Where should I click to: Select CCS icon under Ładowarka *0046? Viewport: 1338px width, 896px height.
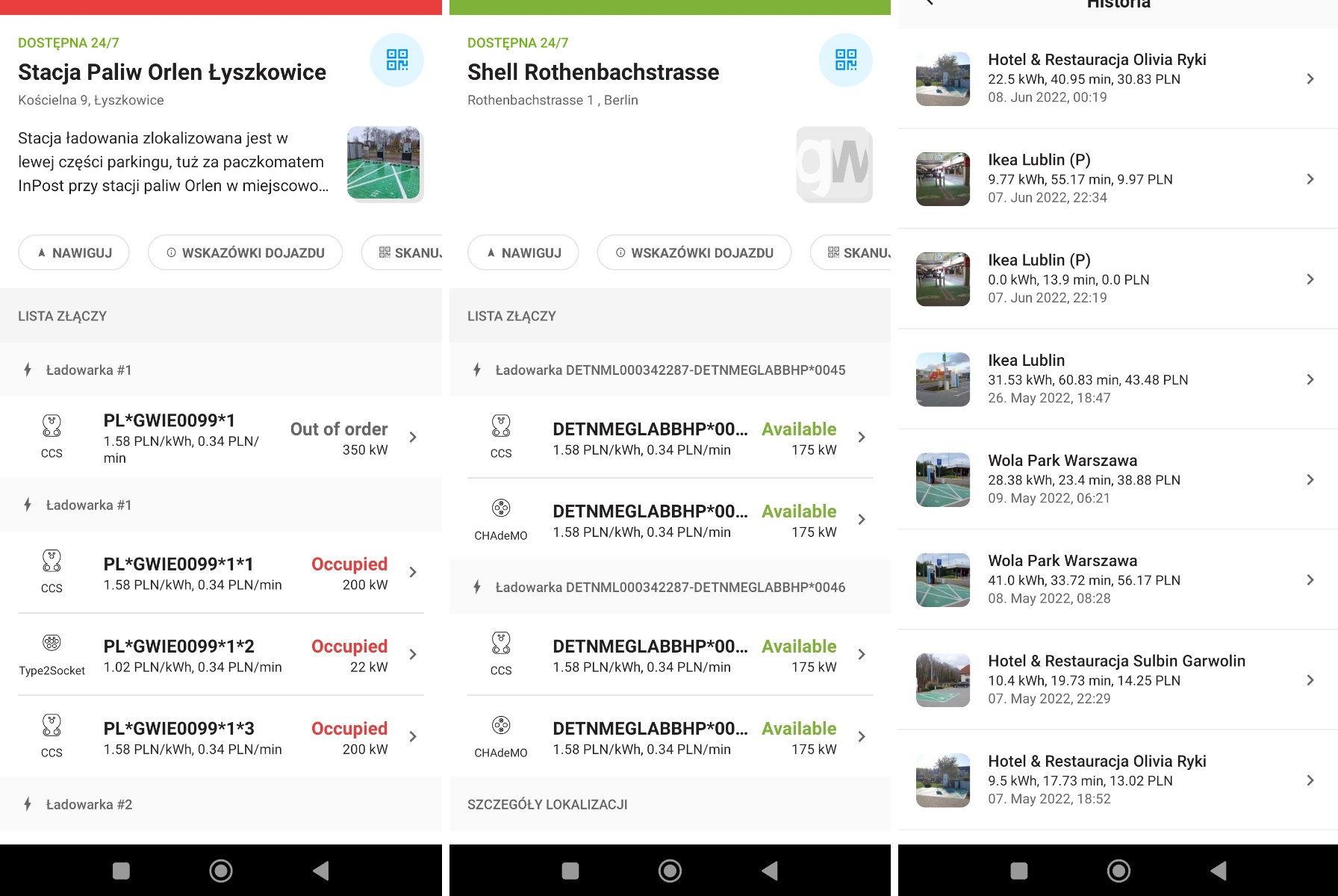tap(501, 643)
